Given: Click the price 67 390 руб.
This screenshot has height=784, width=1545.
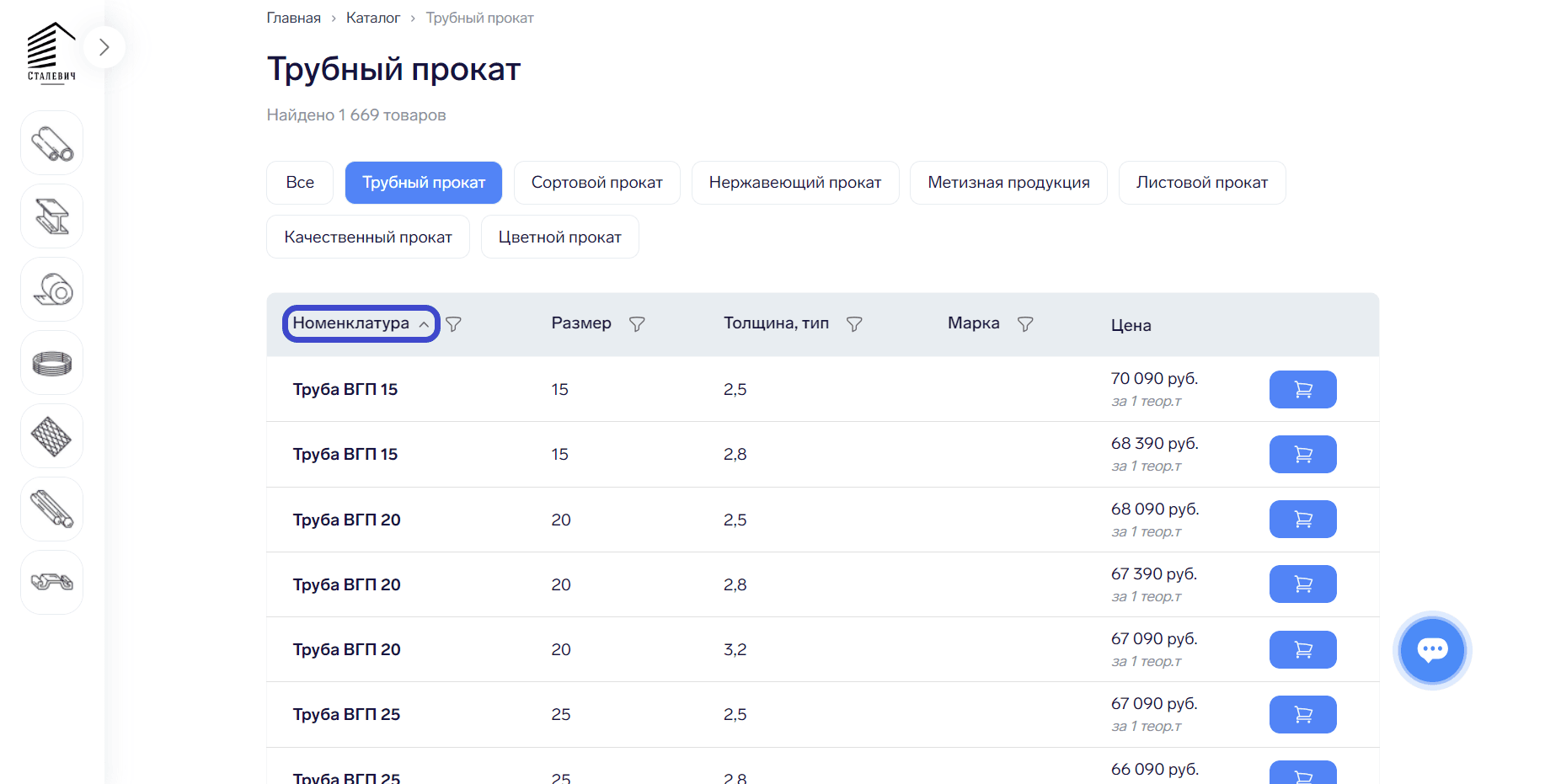Looking at the screenshot, I should pyautogui.click(x=1154, y=574).
